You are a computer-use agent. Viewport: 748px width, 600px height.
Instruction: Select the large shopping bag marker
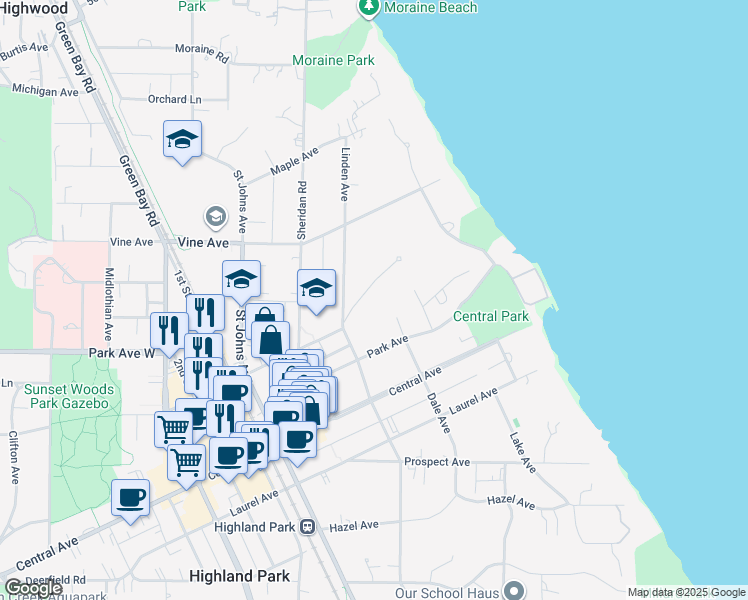coord(271,339)
